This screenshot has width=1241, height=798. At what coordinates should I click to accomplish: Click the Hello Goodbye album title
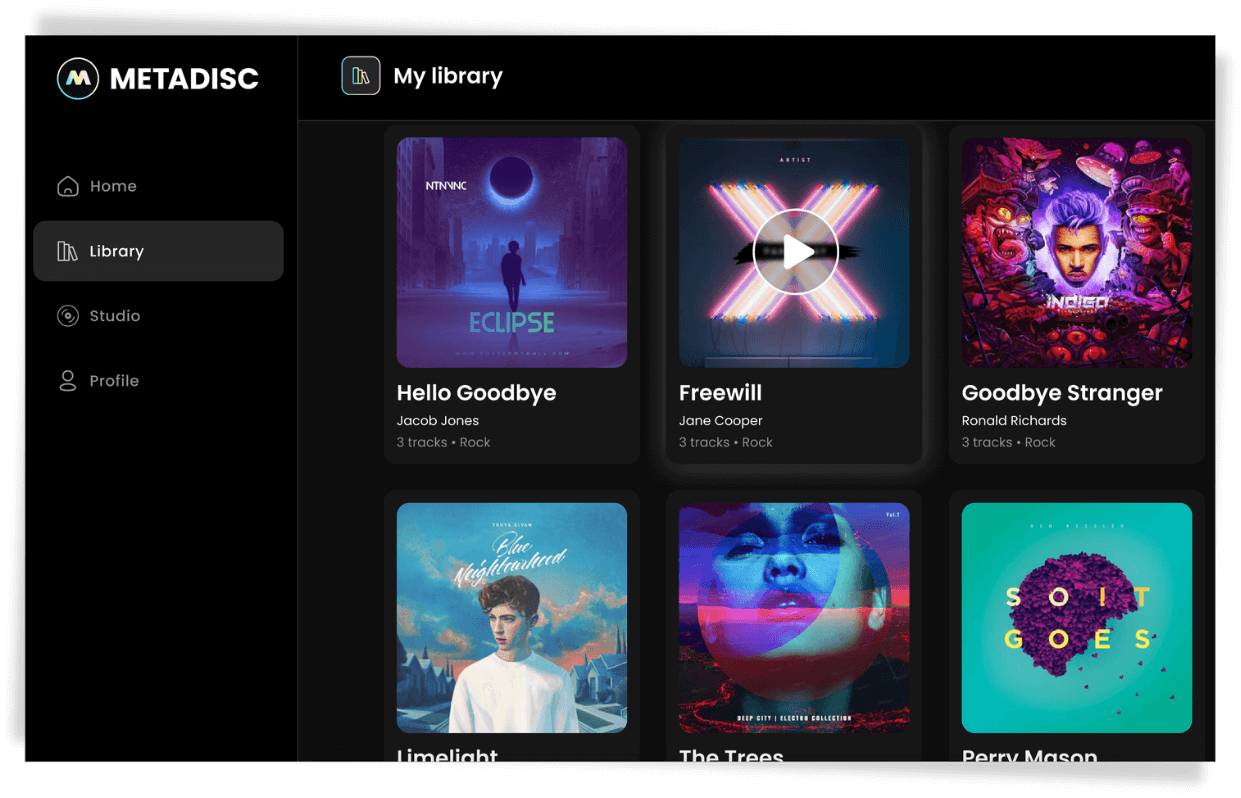pos(476,393)
